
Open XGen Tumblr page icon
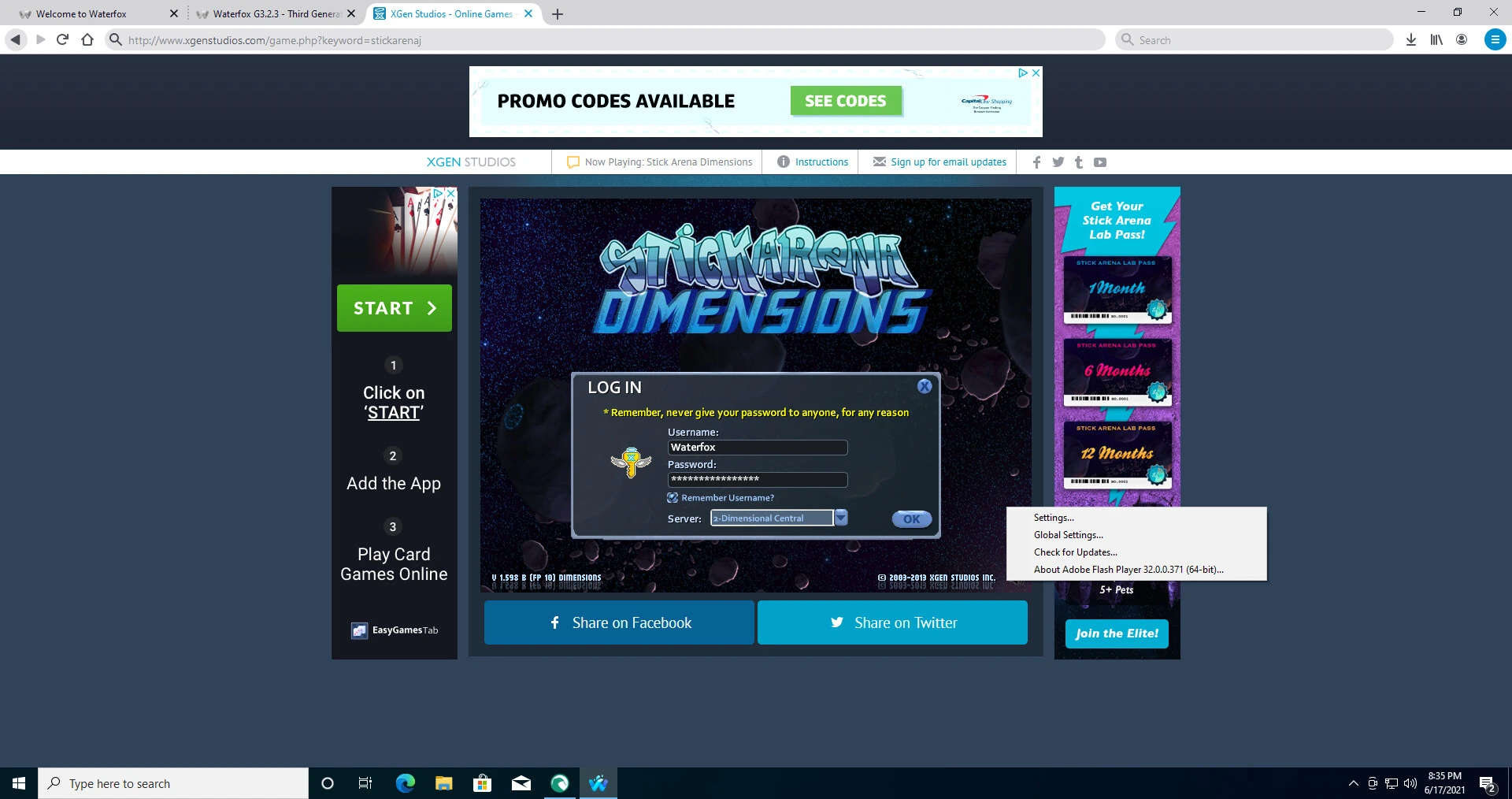pyautogui.click(x=1079, y=162)
